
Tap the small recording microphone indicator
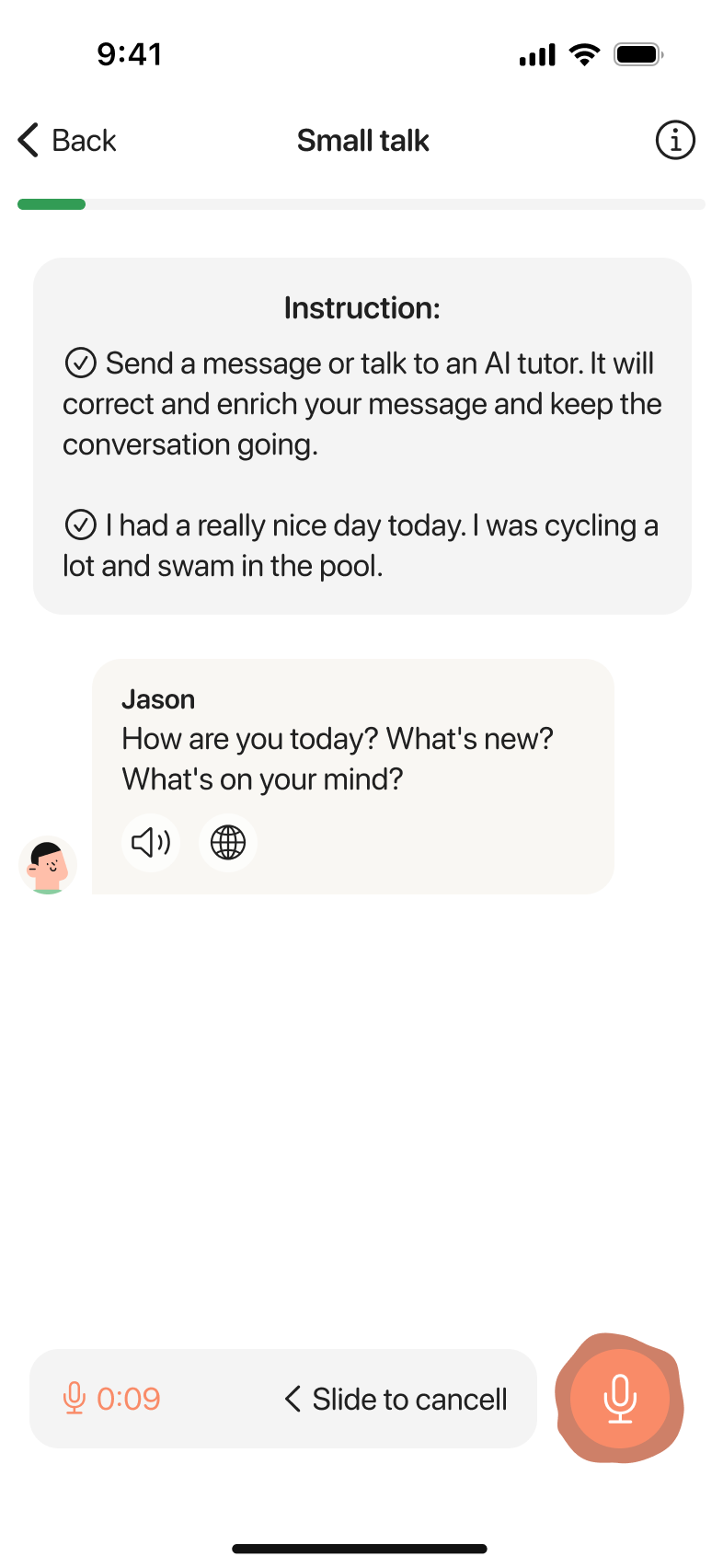tap(74, 1399)
